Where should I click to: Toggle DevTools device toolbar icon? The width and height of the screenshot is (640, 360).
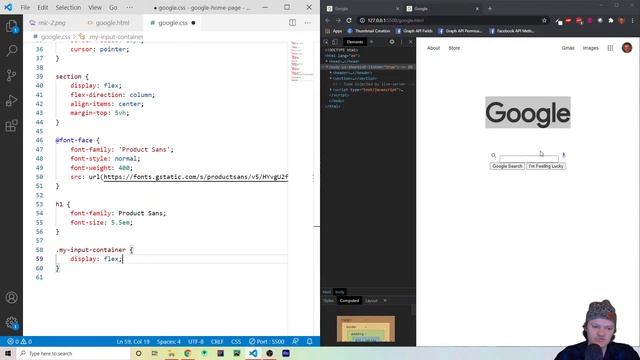point(335,42)
